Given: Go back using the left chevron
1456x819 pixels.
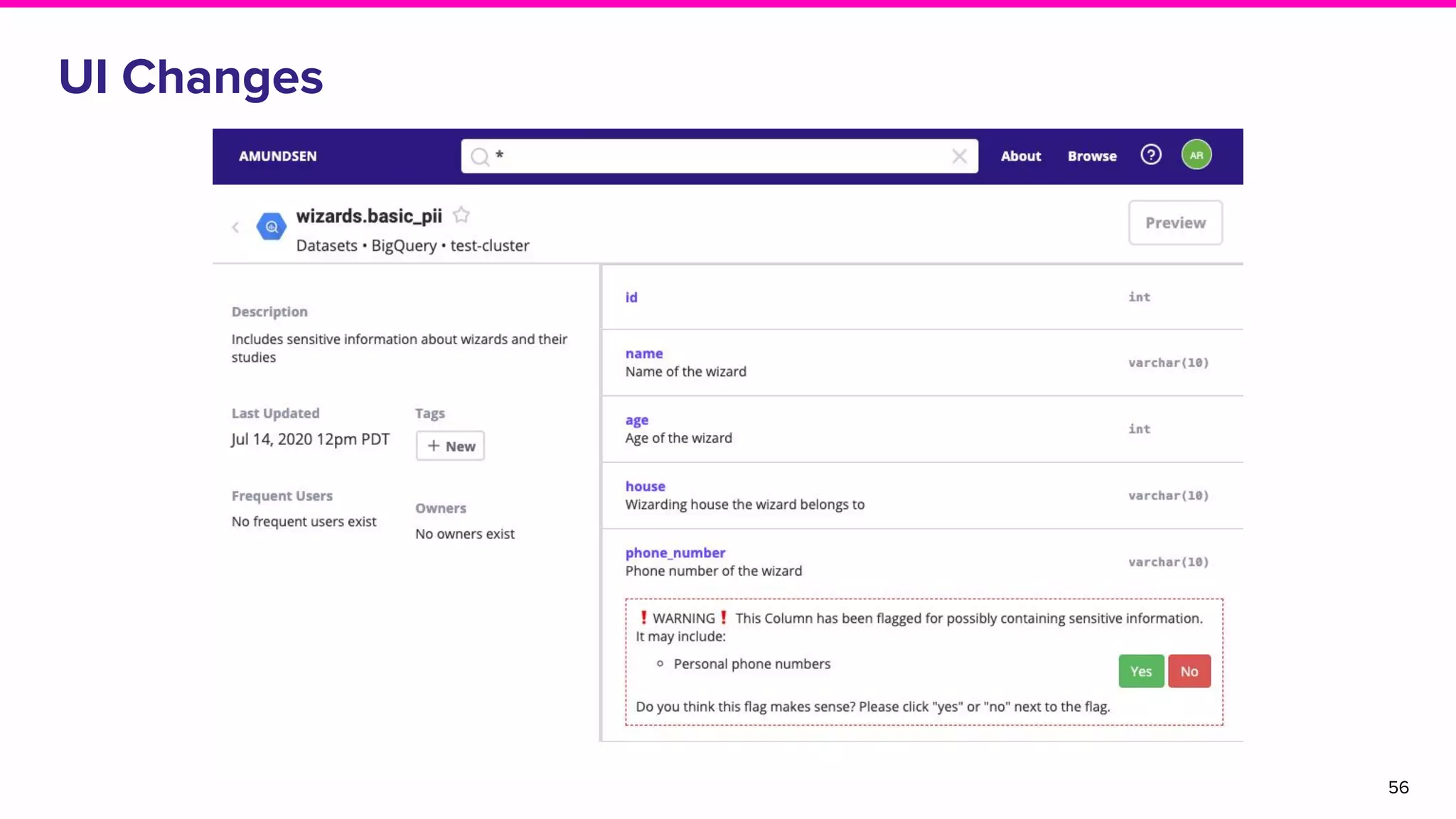Looking at the screenshot, I should [236, 227].
